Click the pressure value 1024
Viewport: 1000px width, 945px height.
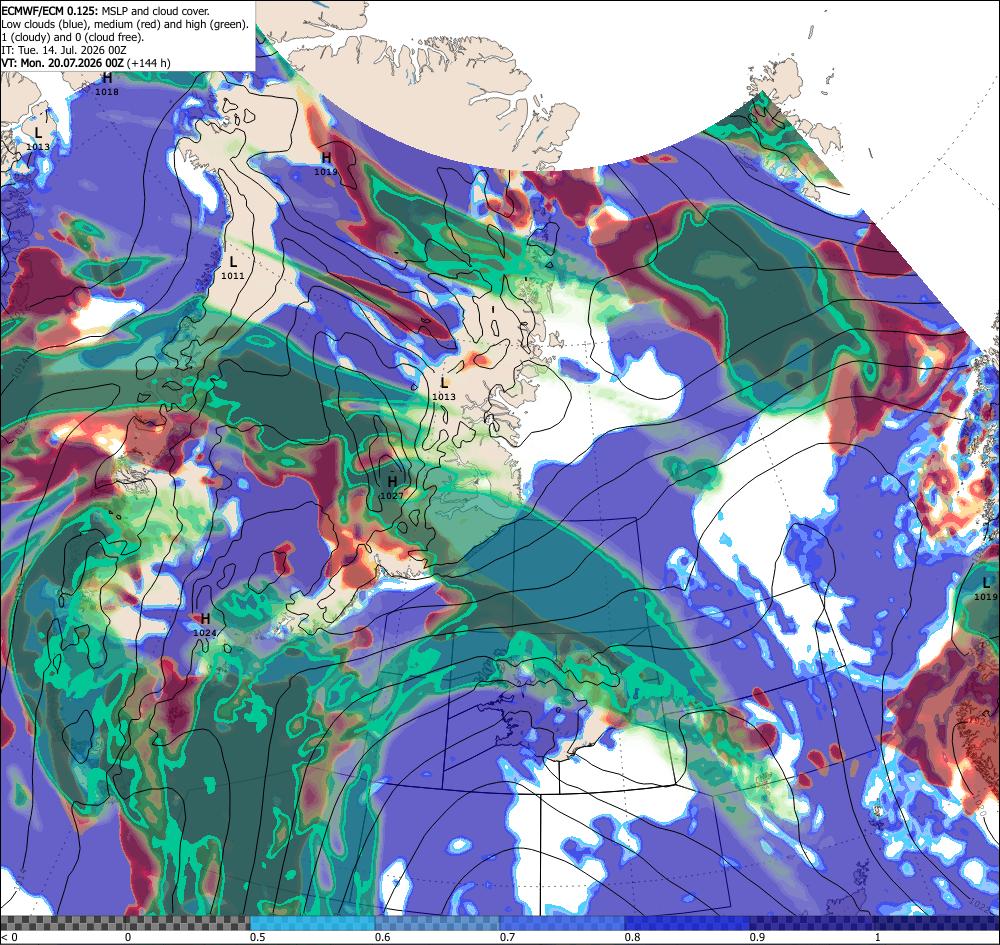205,633
